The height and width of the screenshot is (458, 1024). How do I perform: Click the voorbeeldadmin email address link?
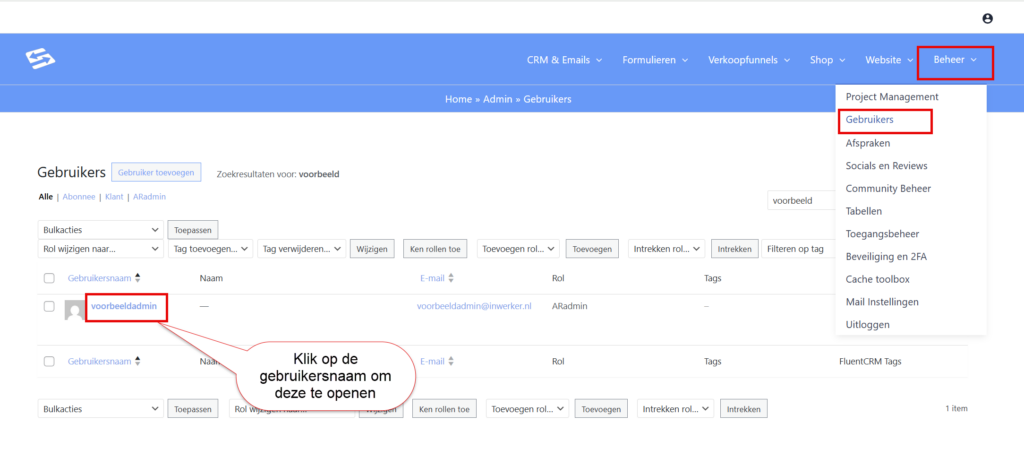tap(474, 306)
